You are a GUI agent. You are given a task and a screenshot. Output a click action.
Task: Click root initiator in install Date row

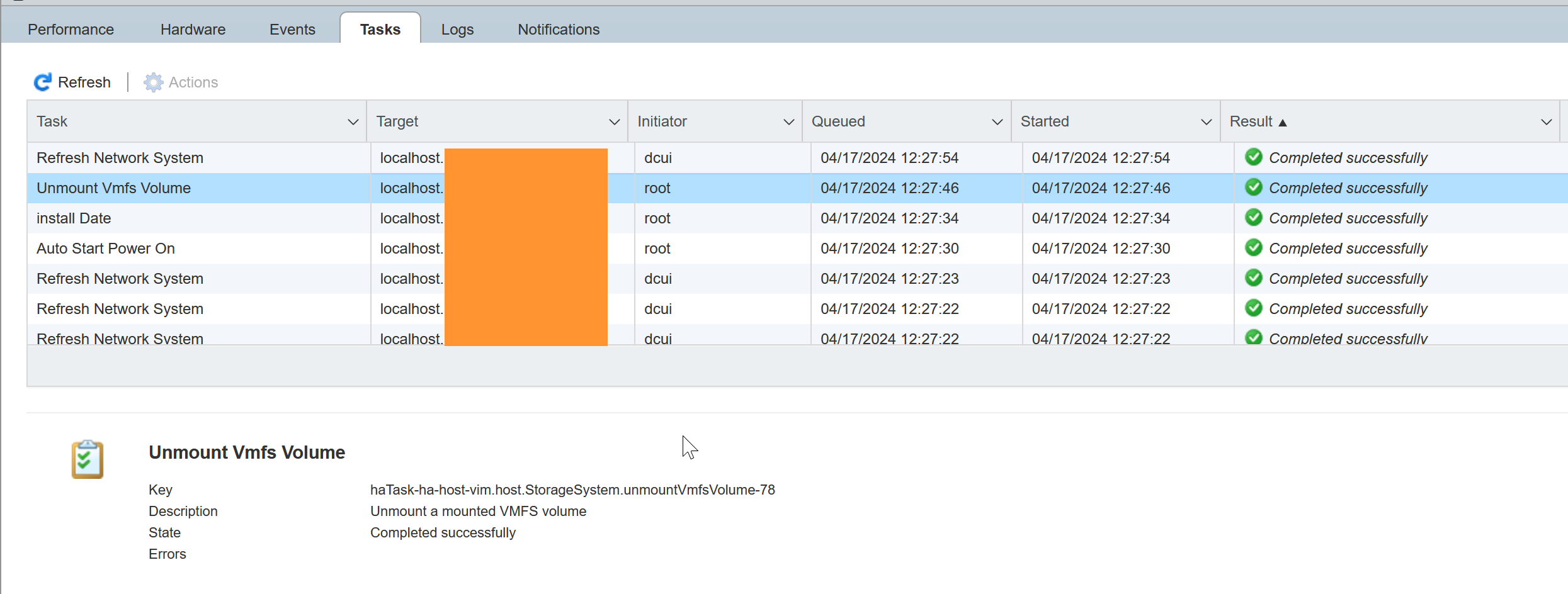(657, 218)
